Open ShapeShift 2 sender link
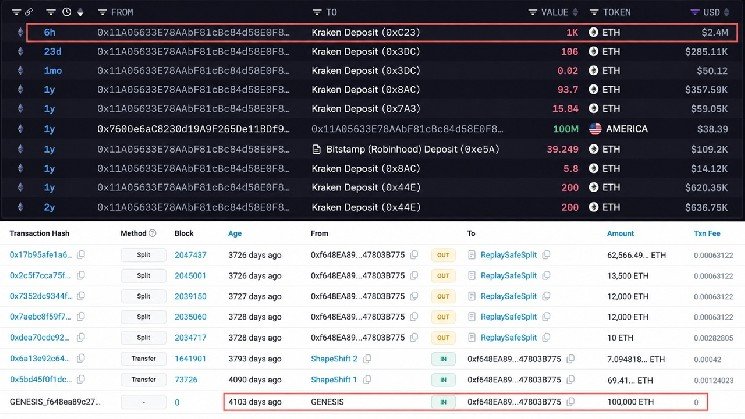Screen dimensions: 745x419 tap(334, 359)
